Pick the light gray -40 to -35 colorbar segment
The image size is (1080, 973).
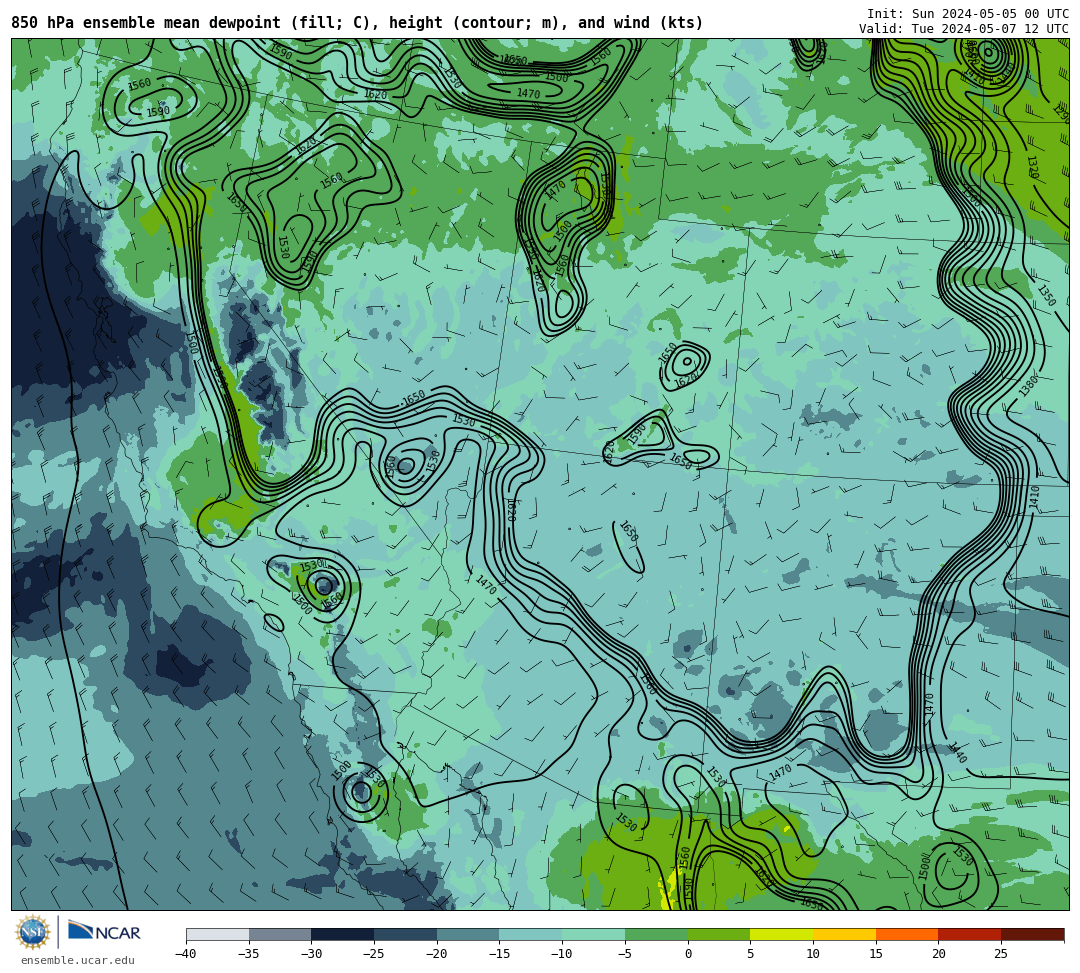[x=218, y=934]
